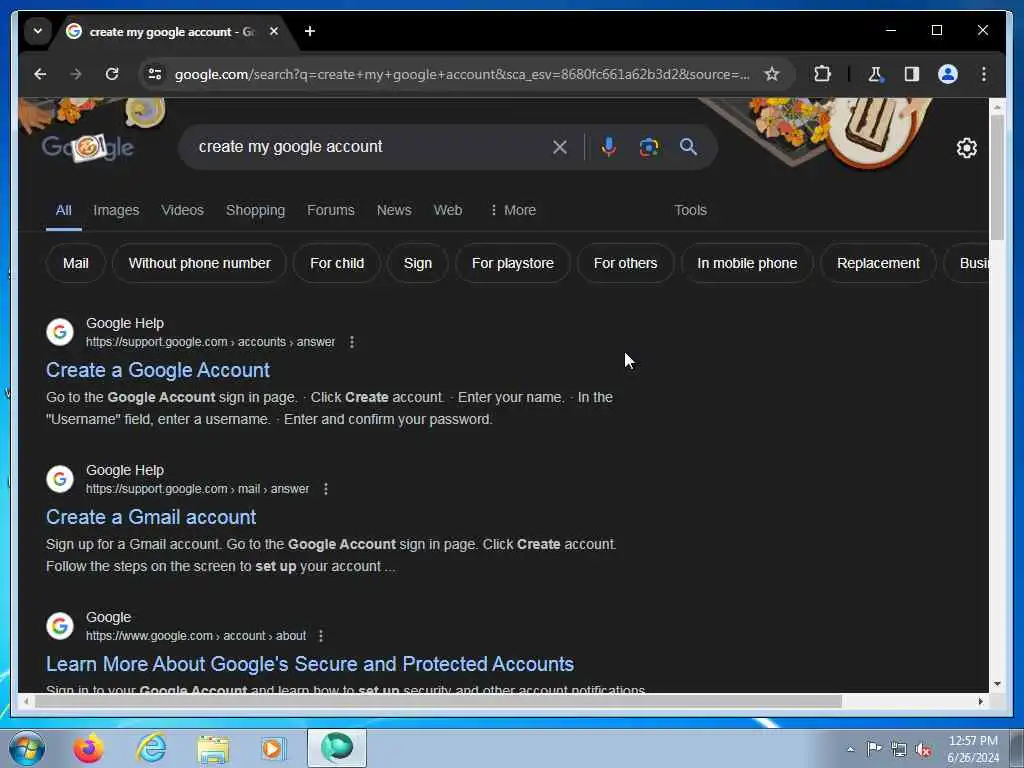This screenshot has height=768, width=1024.
Task: Open a new browser tab
Action: click(x=310, y=31)
